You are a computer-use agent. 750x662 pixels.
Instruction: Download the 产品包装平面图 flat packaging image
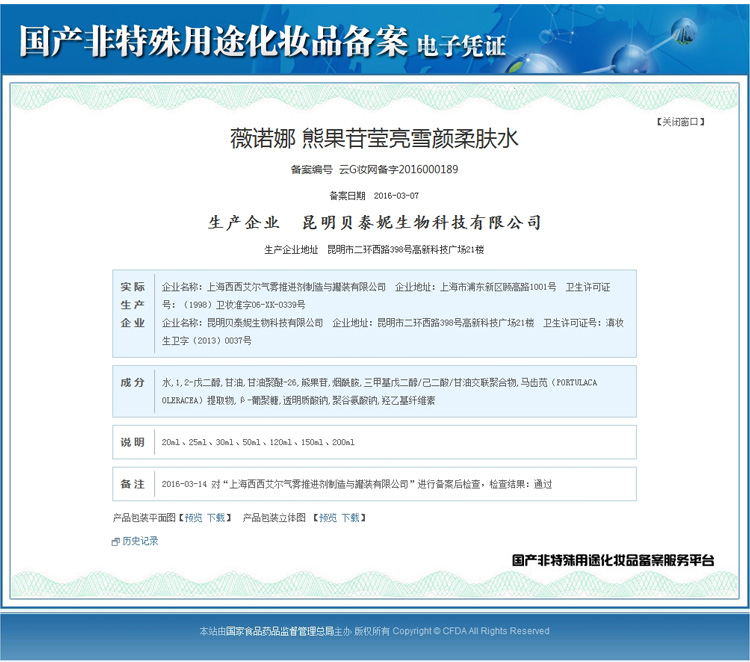click(216, 518)
